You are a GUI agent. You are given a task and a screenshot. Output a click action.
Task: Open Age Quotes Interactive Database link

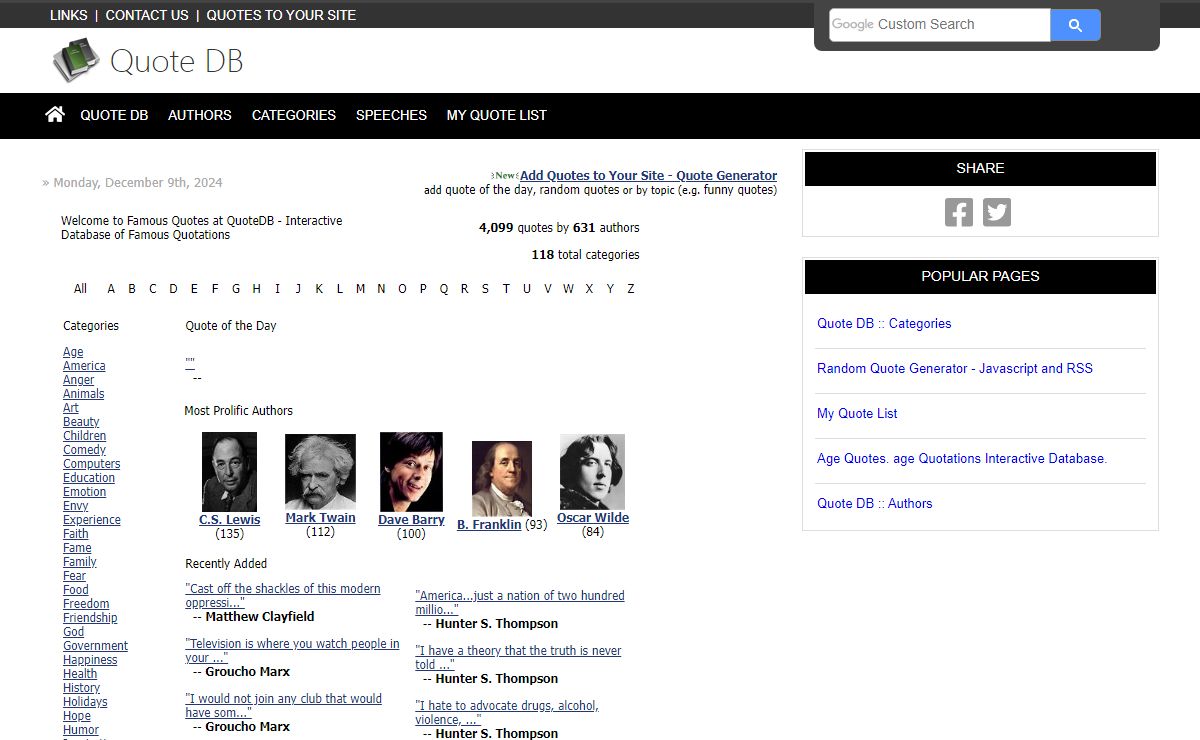pos(962,458)
